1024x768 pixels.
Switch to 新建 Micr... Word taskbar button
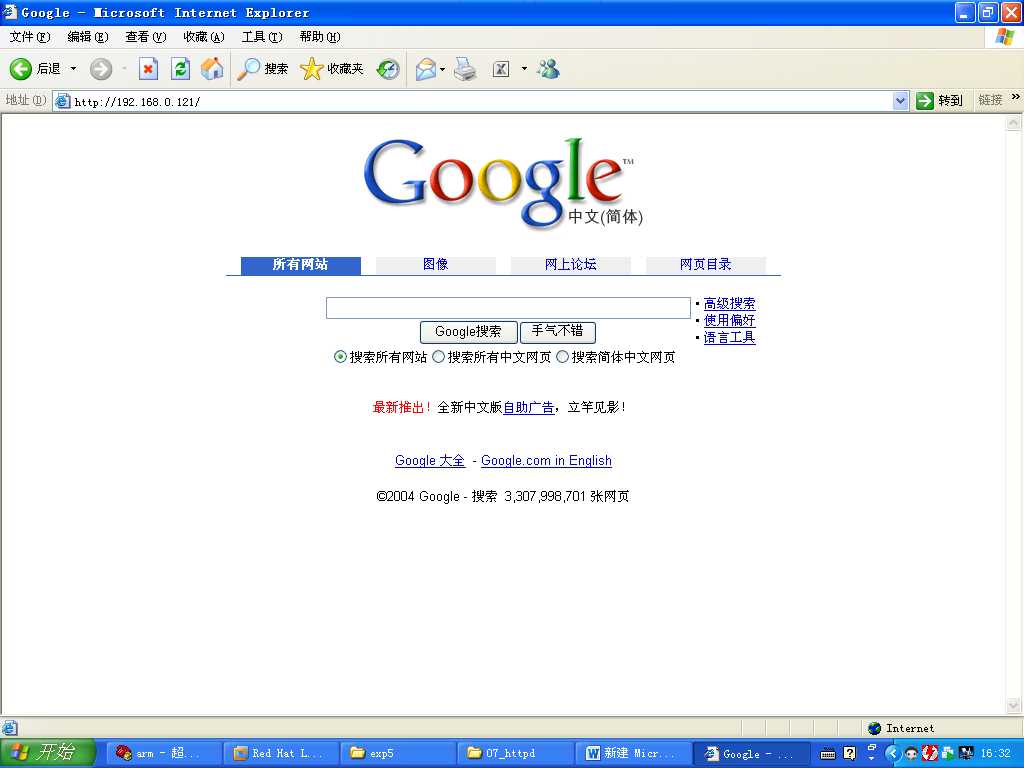(633, 754)
